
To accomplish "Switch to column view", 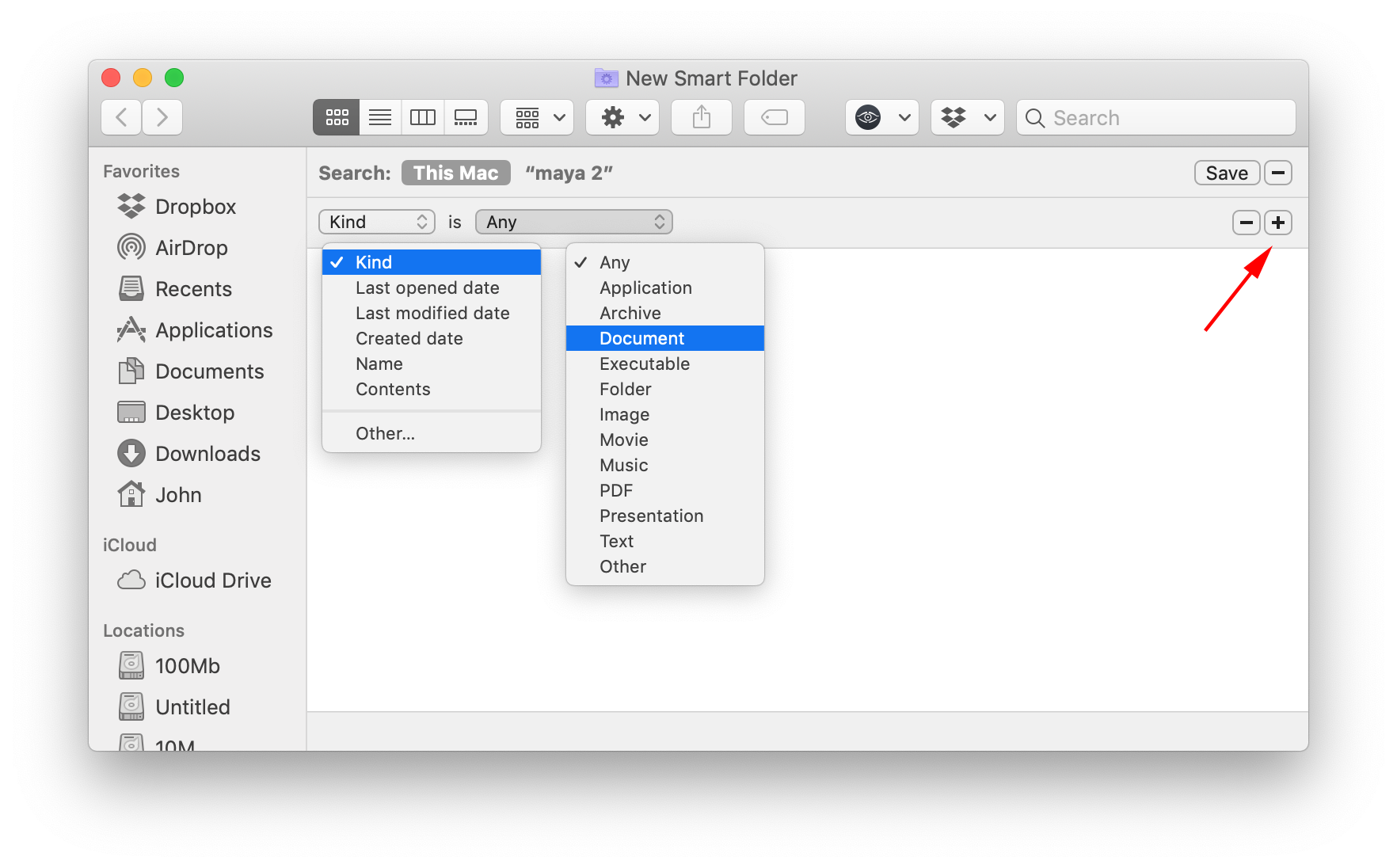I will click(422, 117).
